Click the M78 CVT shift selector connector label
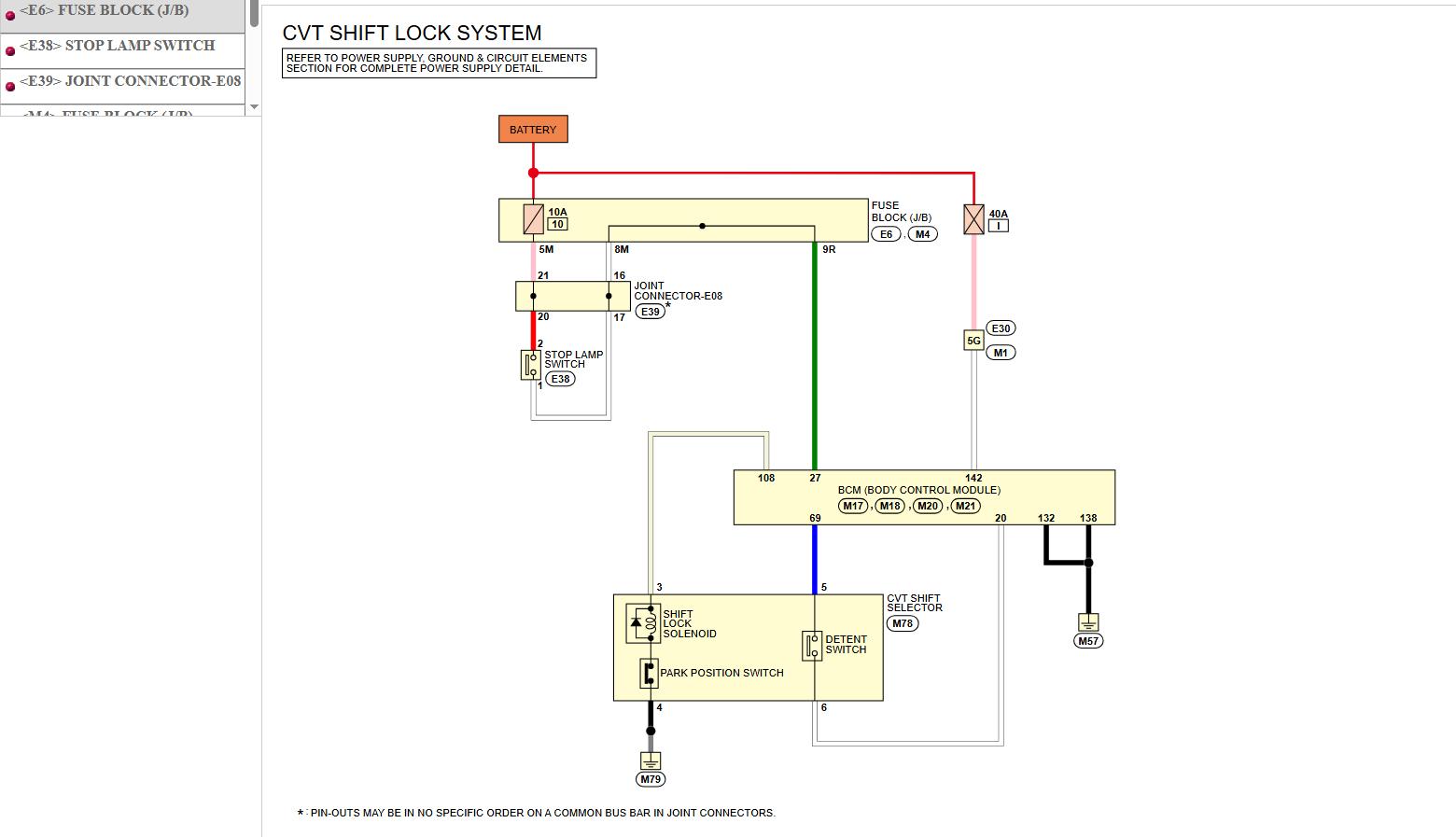1456x837 pixels. pos(903,623)
